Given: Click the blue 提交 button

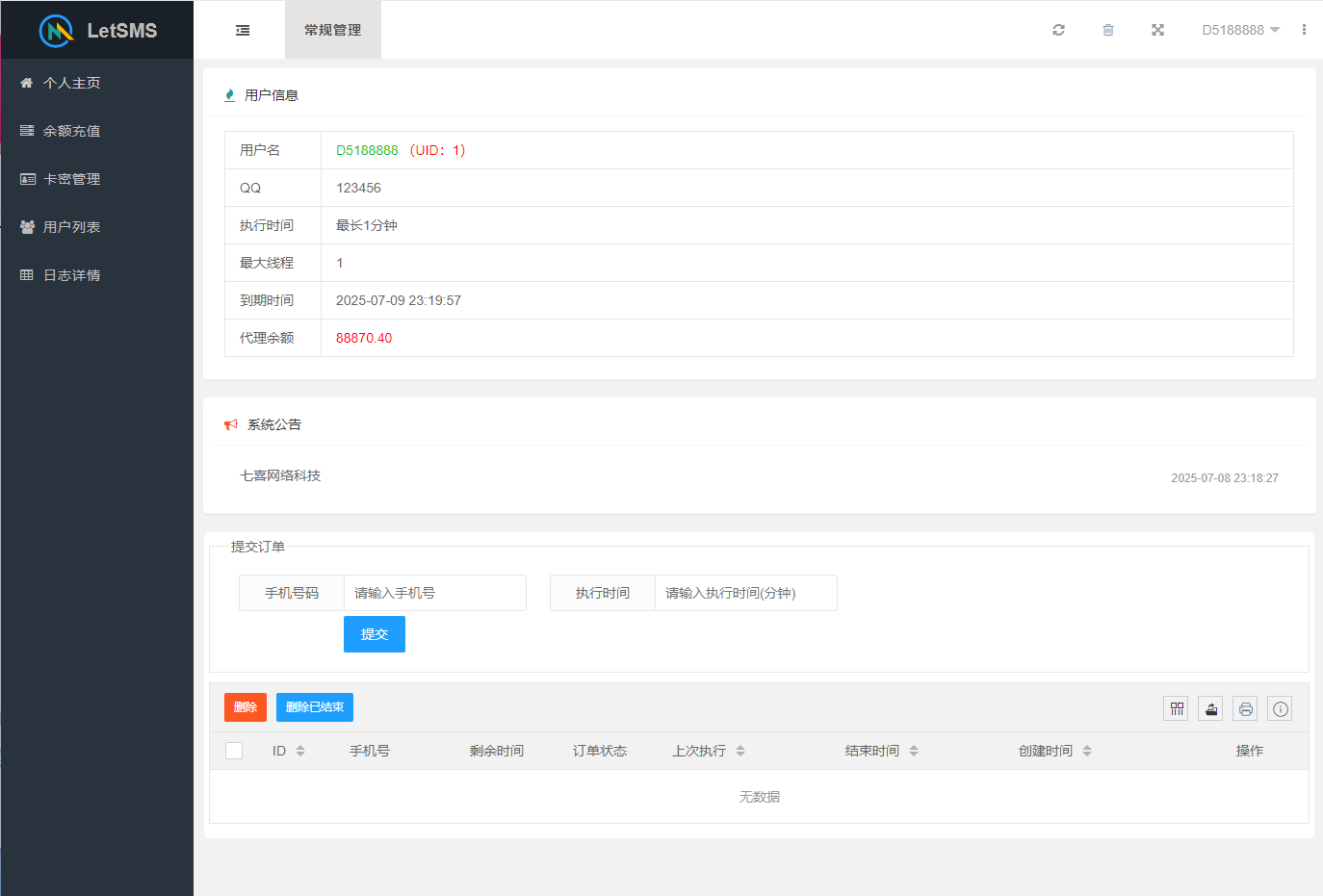Looking at the screenshot, I should coord(375,633).
